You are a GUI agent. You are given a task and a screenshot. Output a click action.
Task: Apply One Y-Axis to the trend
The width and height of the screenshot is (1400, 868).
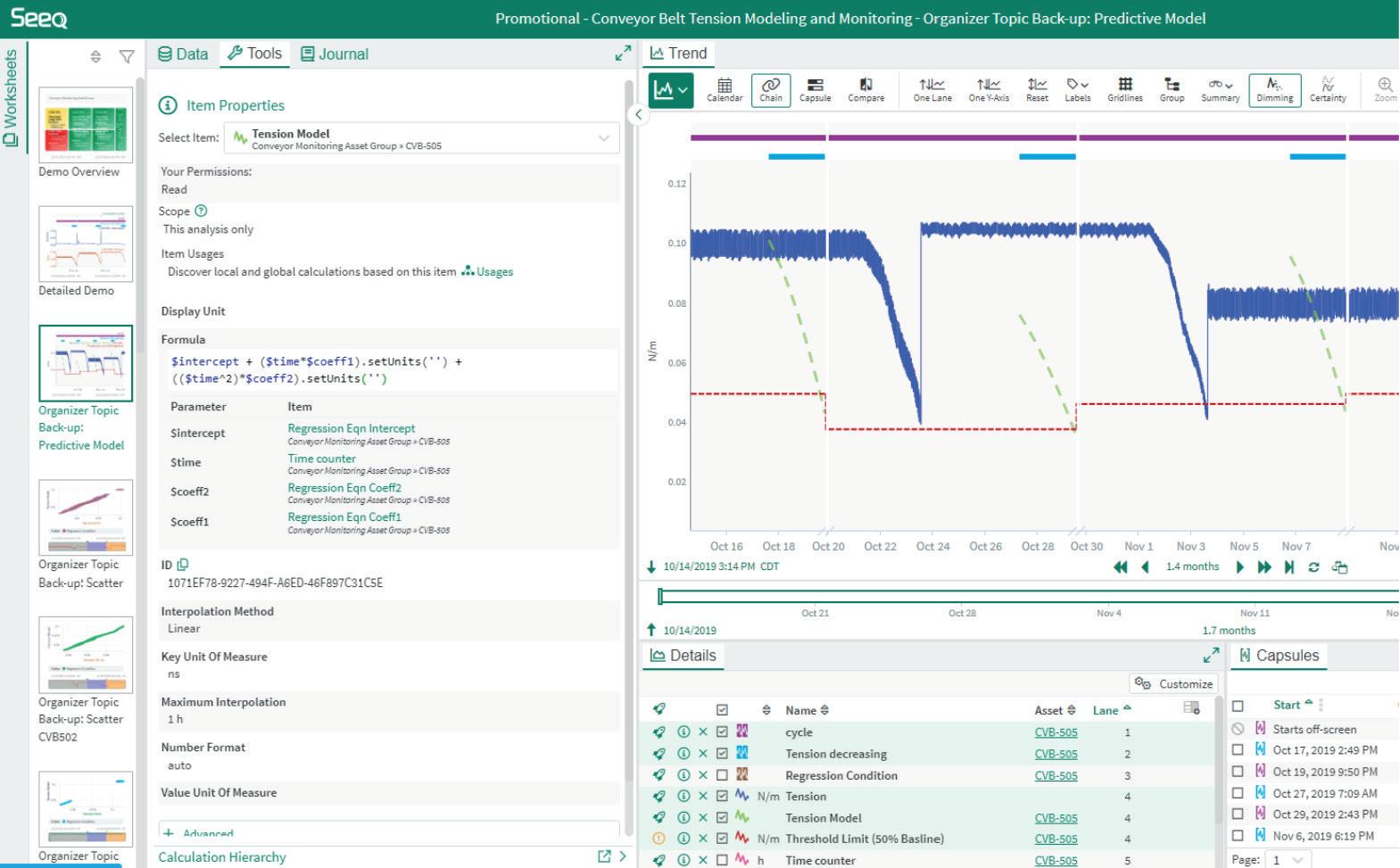[989, 89]
